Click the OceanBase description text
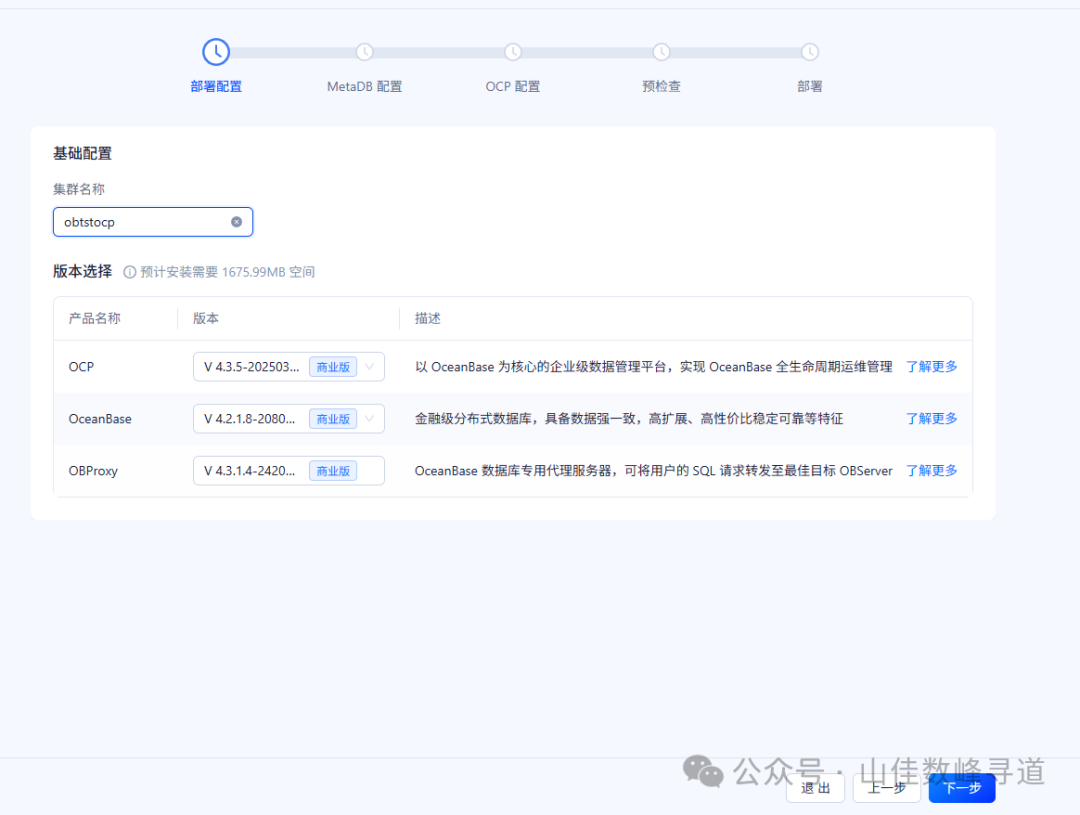 [x=629, y=419]
